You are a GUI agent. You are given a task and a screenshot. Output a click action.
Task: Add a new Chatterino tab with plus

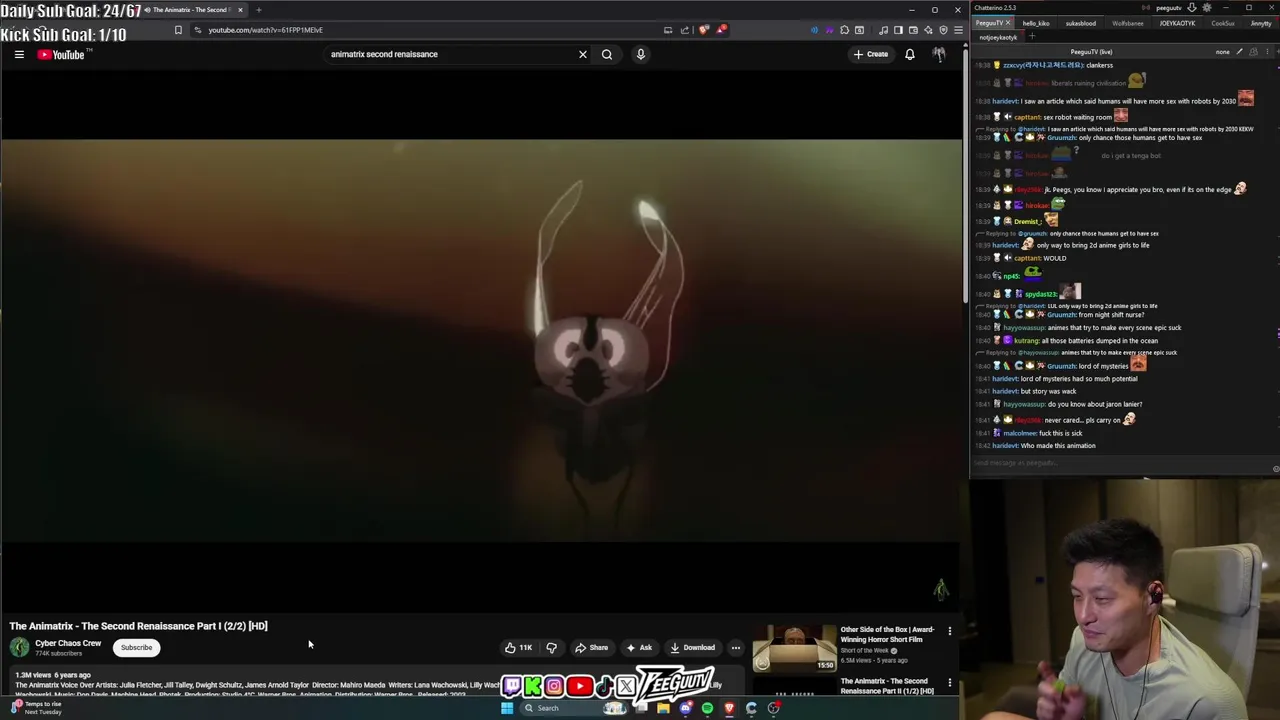click(x=1032, y=37)
